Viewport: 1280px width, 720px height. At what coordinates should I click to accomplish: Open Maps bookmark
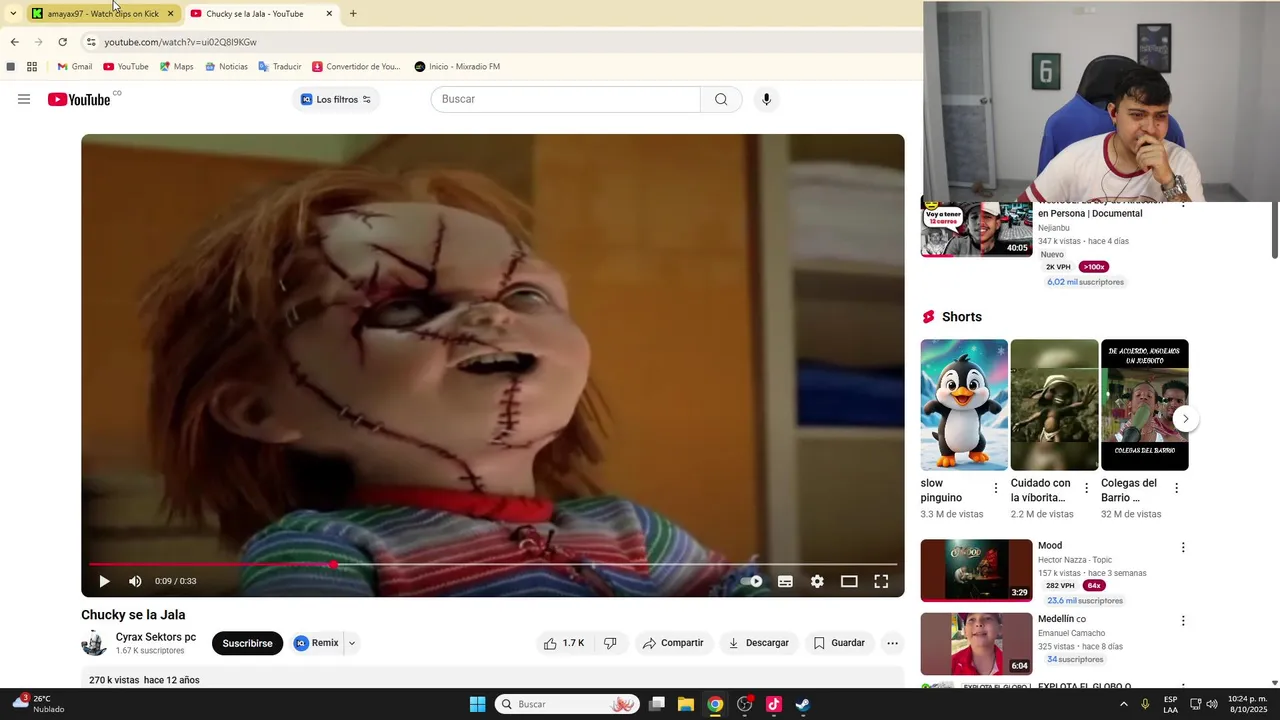(177, 67)
